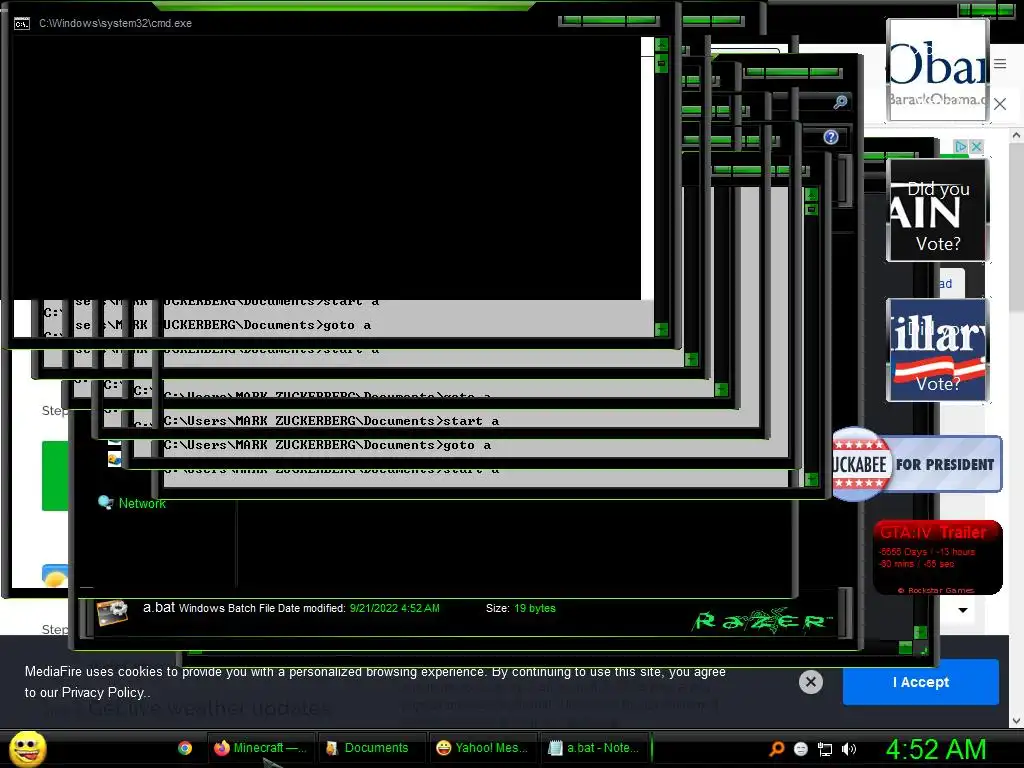Click front cmd window scroll down arrow
The image size is (1024, 768).
click(662, 329)
